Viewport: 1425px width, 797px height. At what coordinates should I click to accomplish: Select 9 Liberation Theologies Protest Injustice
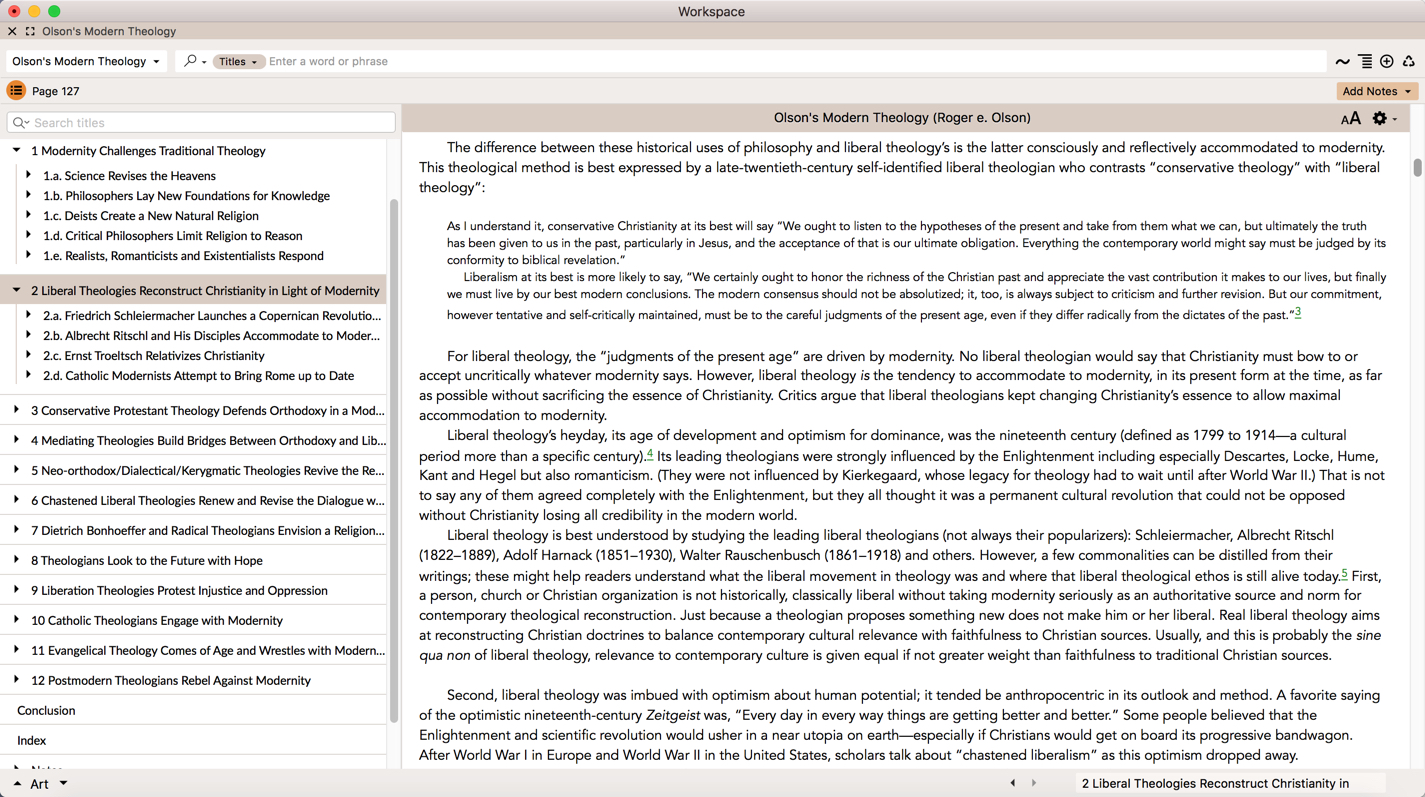coord(179,590)
